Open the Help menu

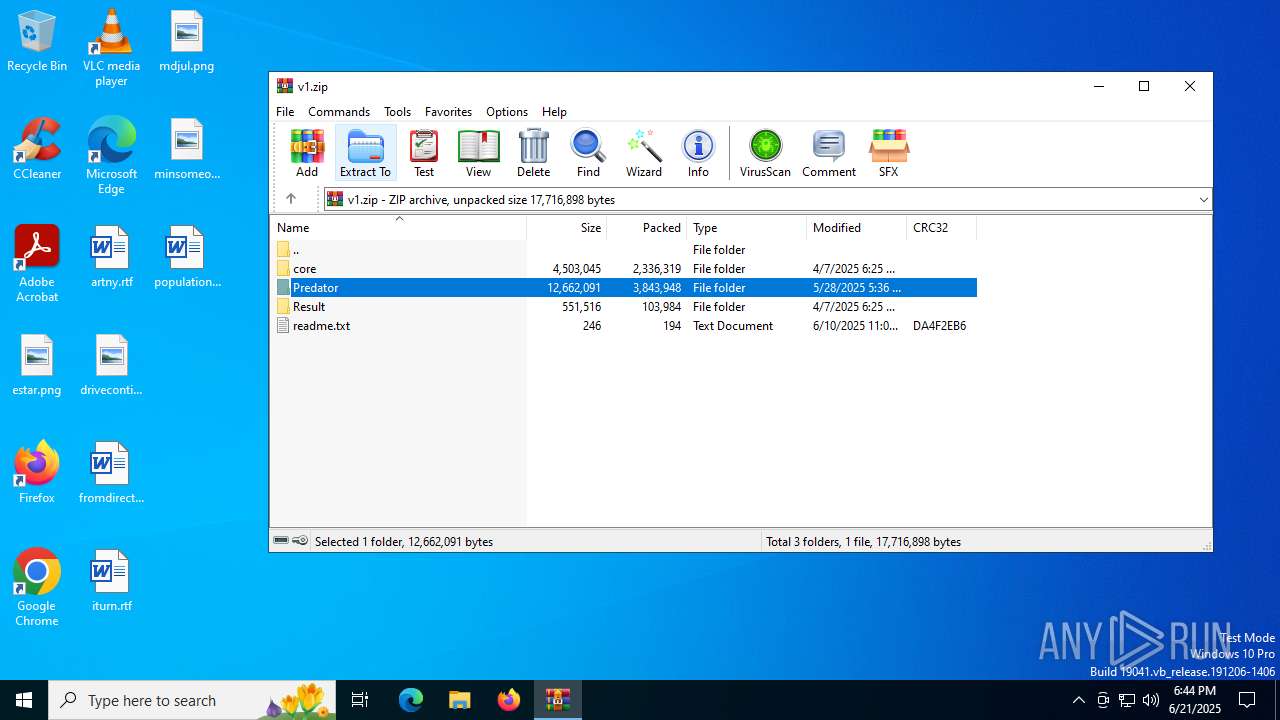(x=554, y=111)
